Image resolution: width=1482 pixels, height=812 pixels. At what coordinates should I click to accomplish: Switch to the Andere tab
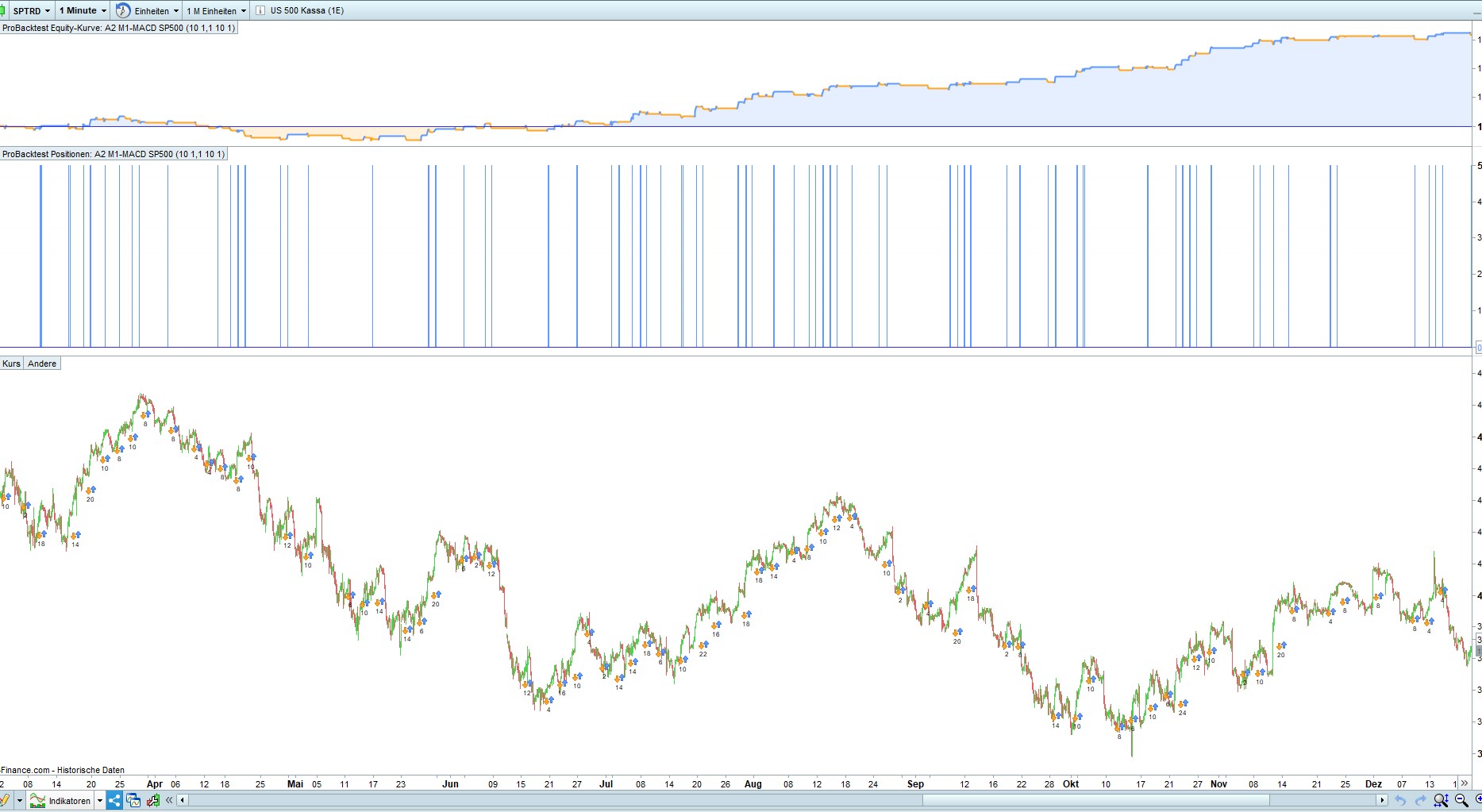[x=42, y=364]
